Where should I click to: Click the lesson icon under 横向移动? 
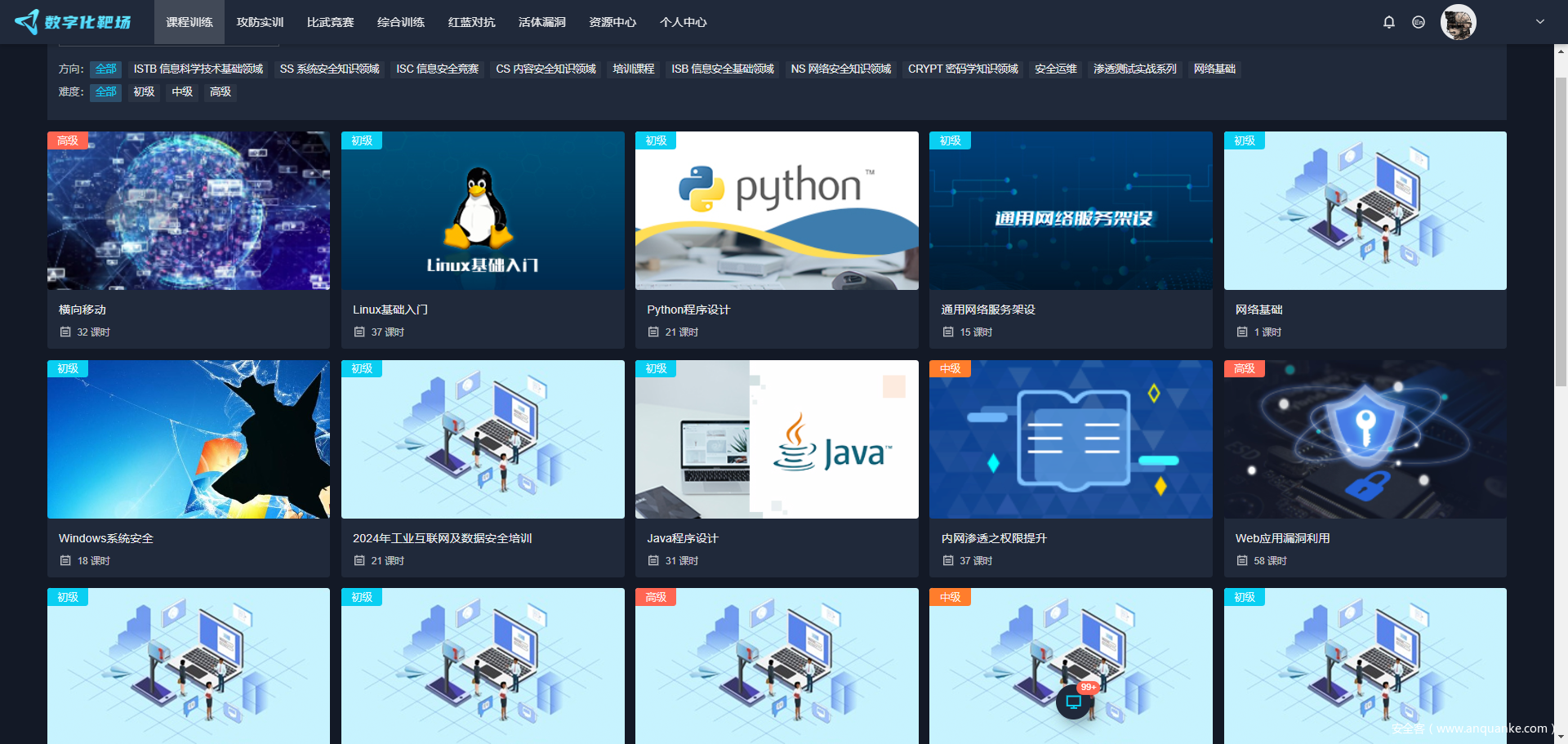click(65, 332)
